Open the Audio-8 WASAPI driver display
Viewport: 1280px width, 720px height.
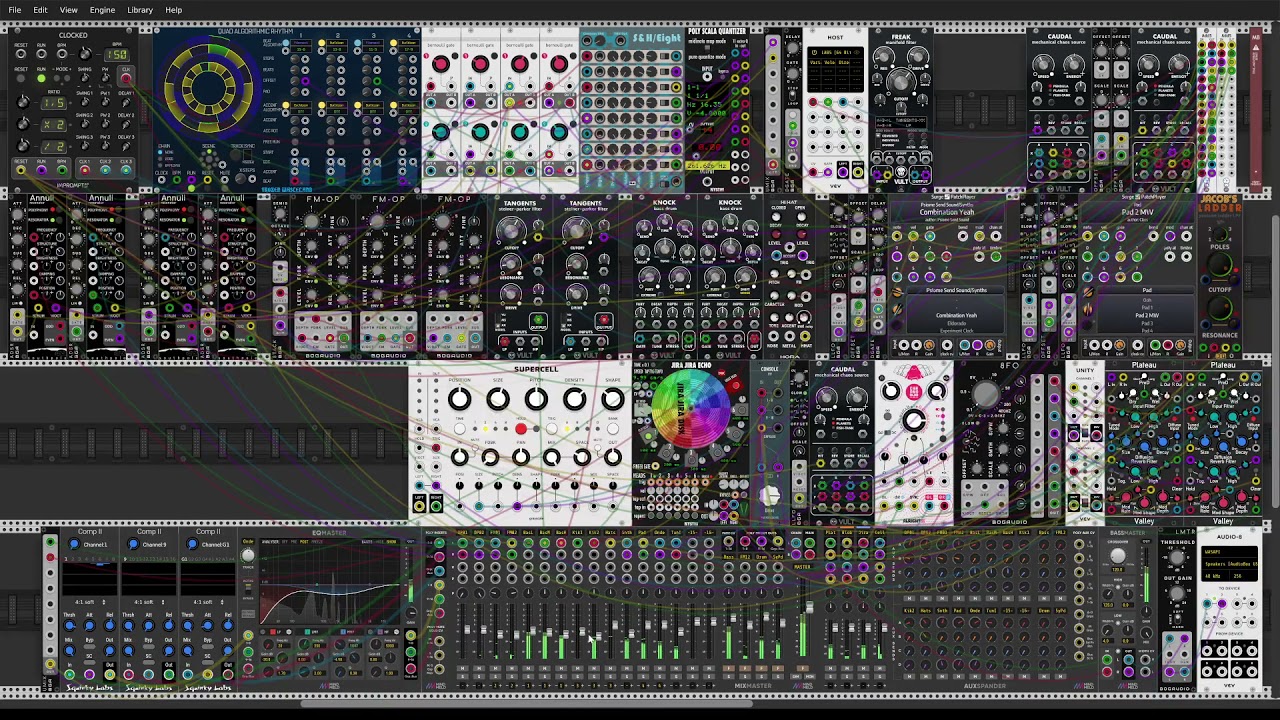(1228, 552)
